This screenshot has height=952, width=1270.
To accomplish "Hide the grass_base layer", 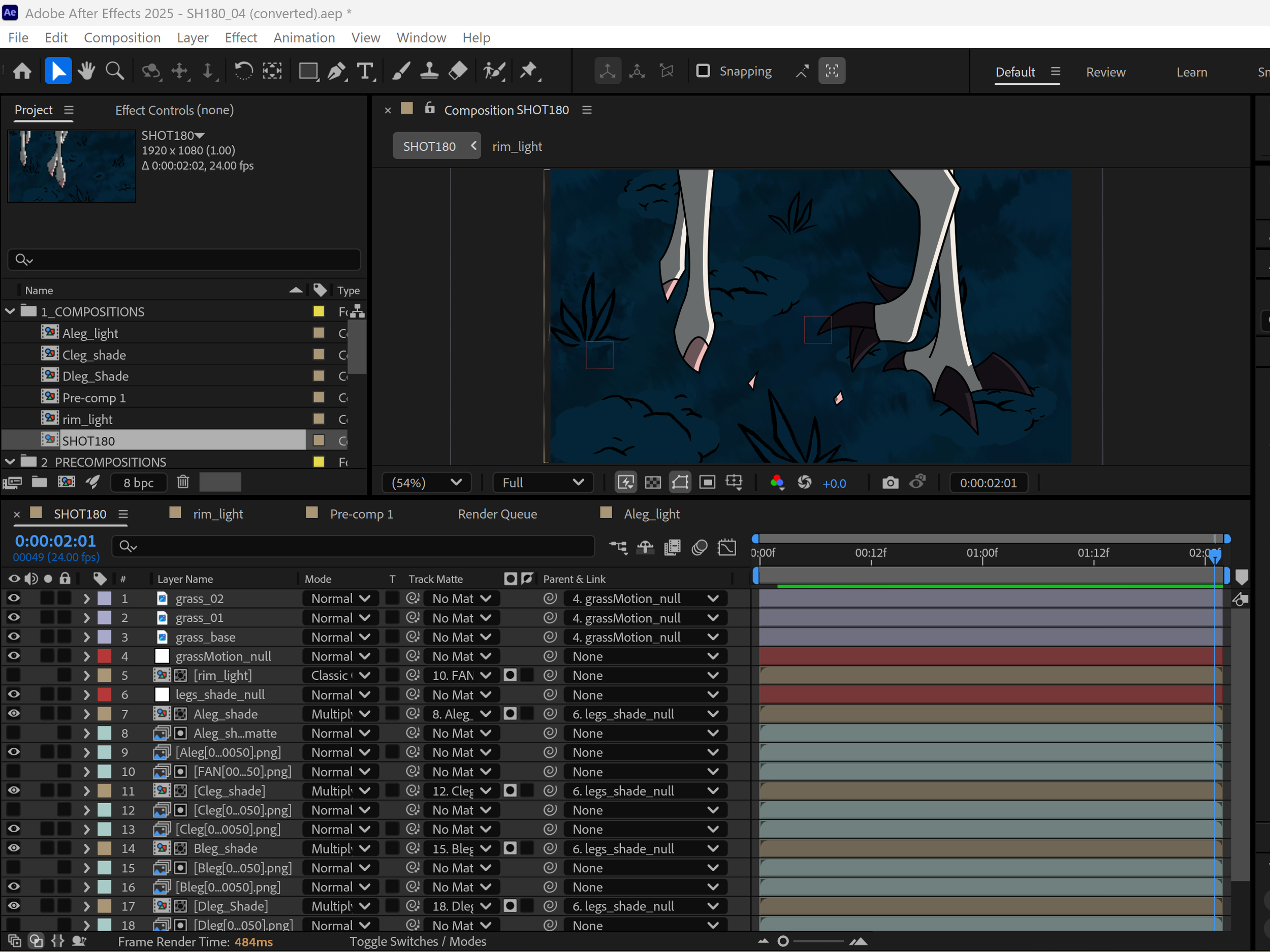I will point(14,637).
